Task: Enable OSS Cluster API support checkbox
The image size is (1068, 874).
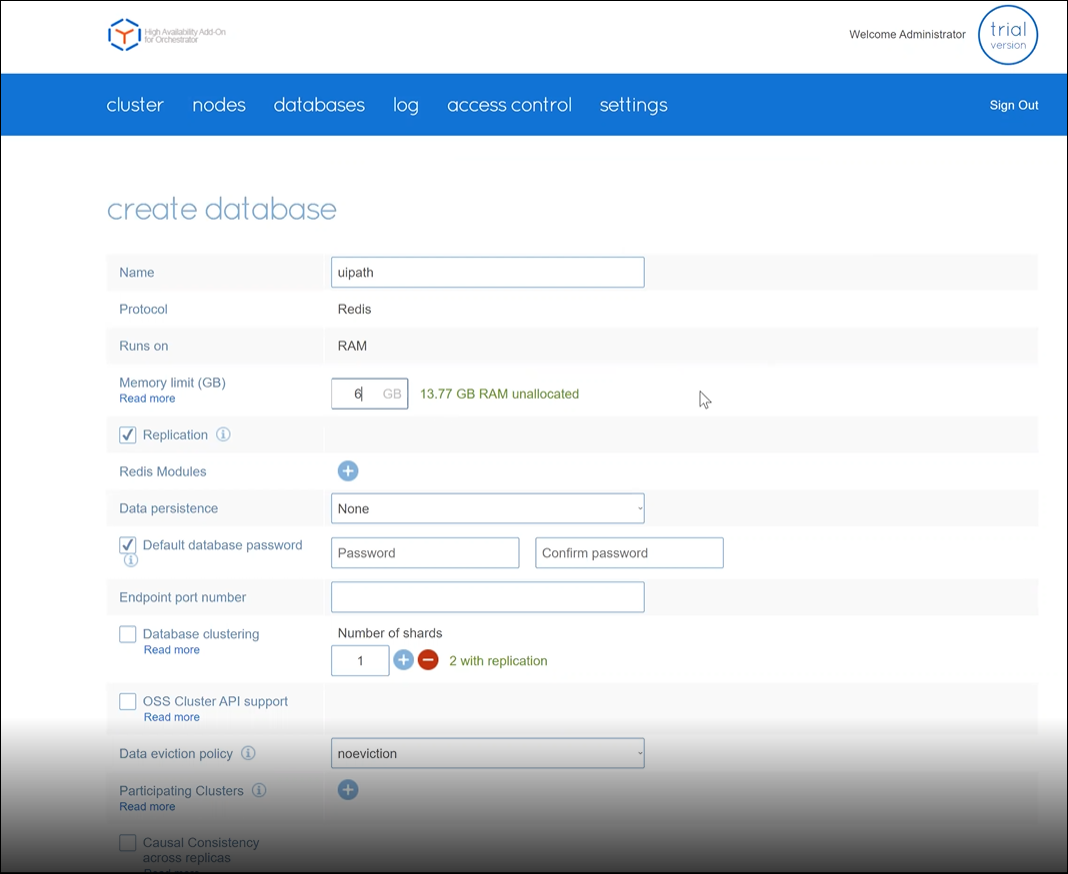Action: click(128, 701)
